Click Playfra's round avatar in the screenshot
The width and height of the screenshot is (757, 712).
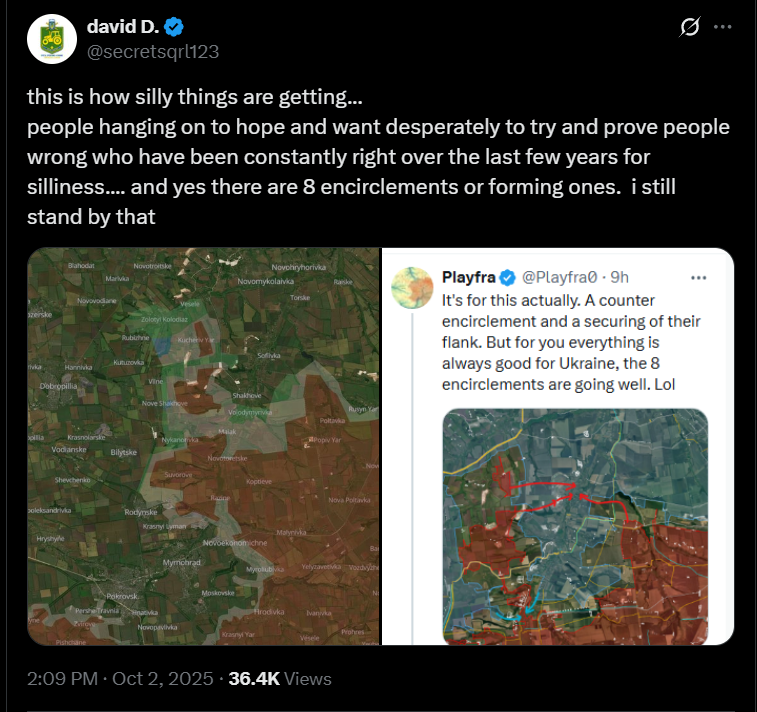coord(412,288)
